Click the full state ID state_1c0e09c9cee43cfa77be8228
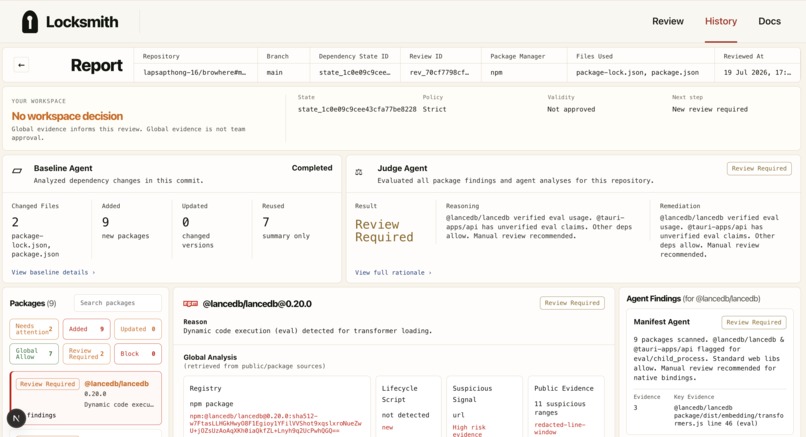This screenshot has height=437, width=806. 357,109
